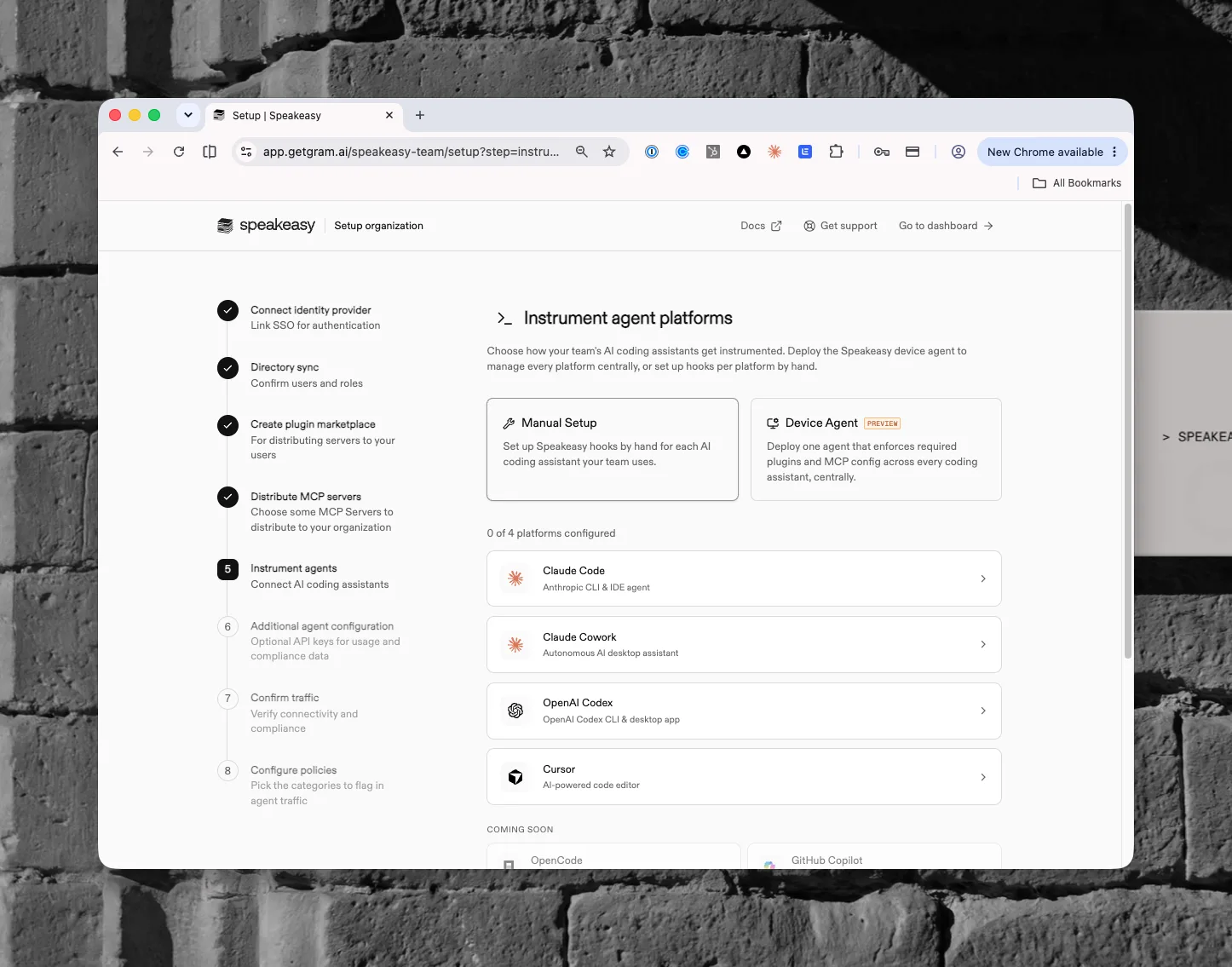This screenshot has height=967, width=1232.
Task: Click the black triangle extension icon
Action: (x=744, y=152)
